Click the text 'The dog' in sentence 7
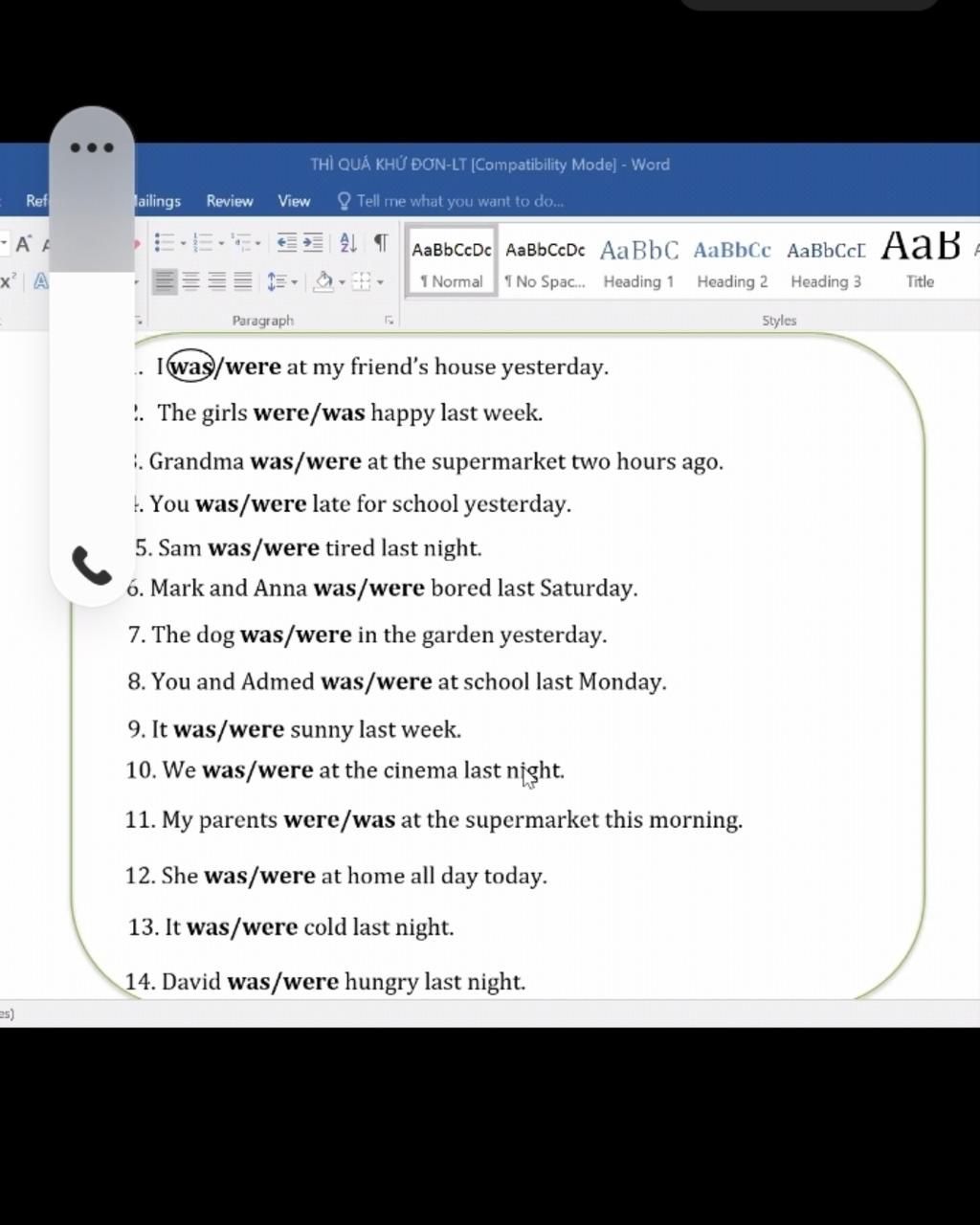 [193, 635]
